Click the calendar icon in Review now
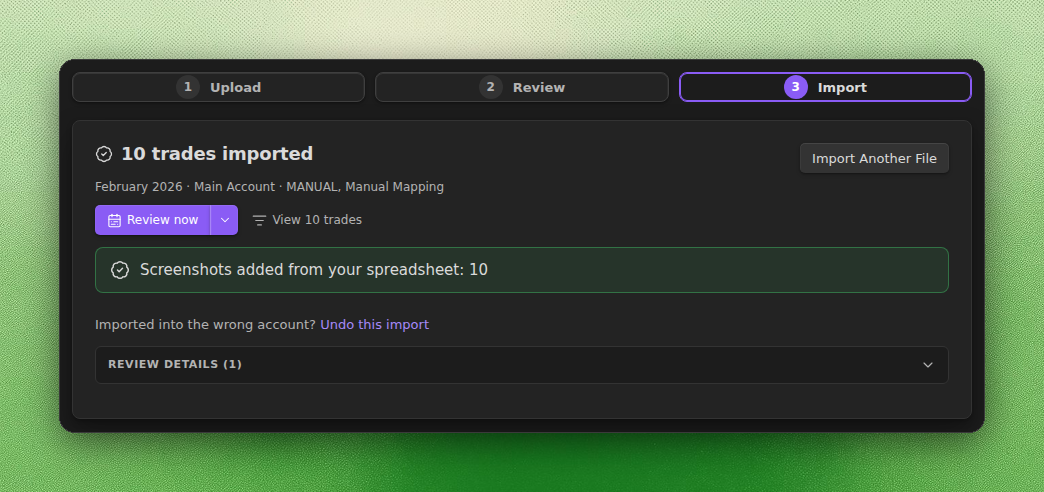The image size is (1044, 492). tap(115, 220)
